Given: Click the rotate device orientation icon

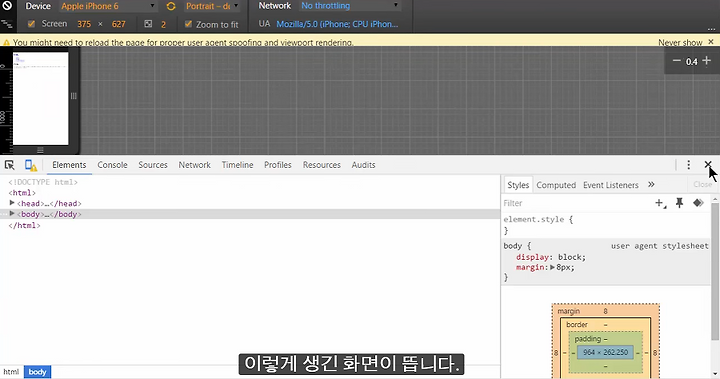Looking at the screenshot, I should [171, 6].
